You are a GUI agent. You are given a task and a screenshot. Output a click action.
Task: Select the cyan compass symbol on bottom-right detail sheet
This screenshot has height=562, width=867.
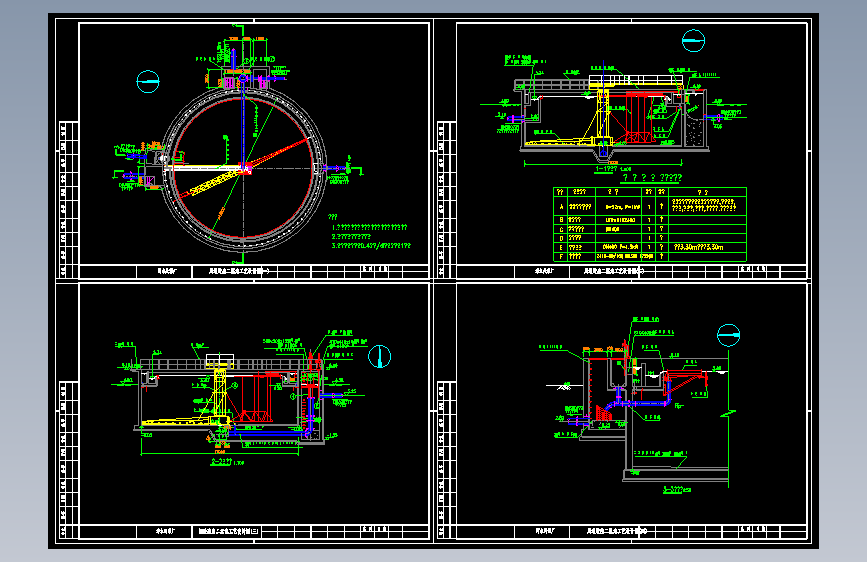(x=728, y=335)
